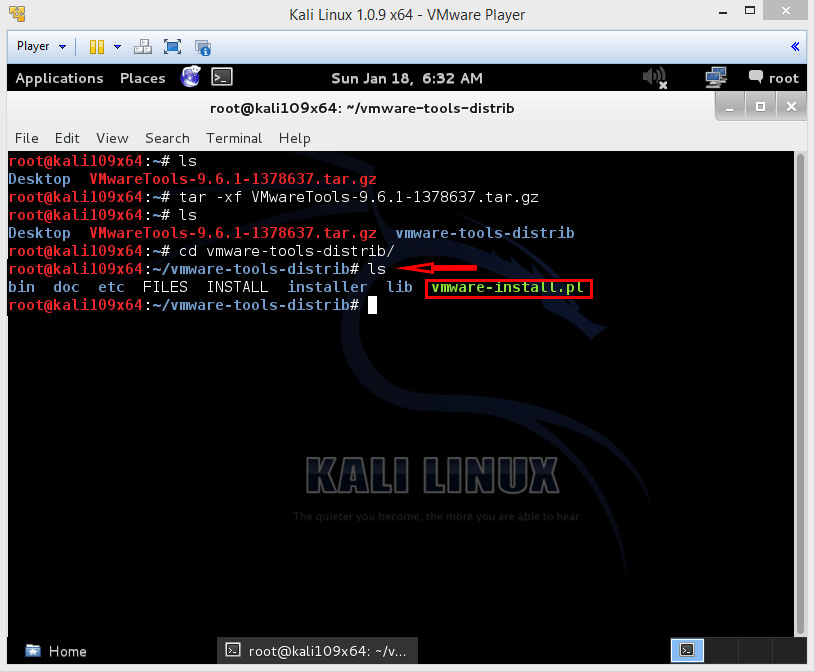The height and width of the screenshot is (672, 815).
Task: Launch Iceweasel browser from top panel
Action: (x=191, y=77)
